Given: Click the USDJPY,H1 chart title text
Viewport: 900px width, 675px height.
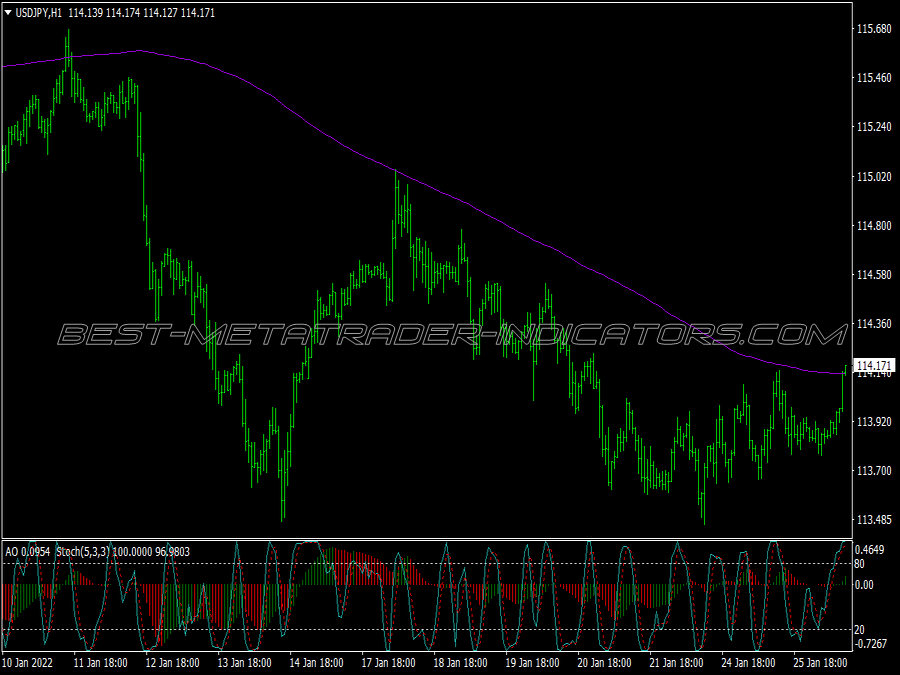Looking at the screenshot, I should (x=38, y=13).
